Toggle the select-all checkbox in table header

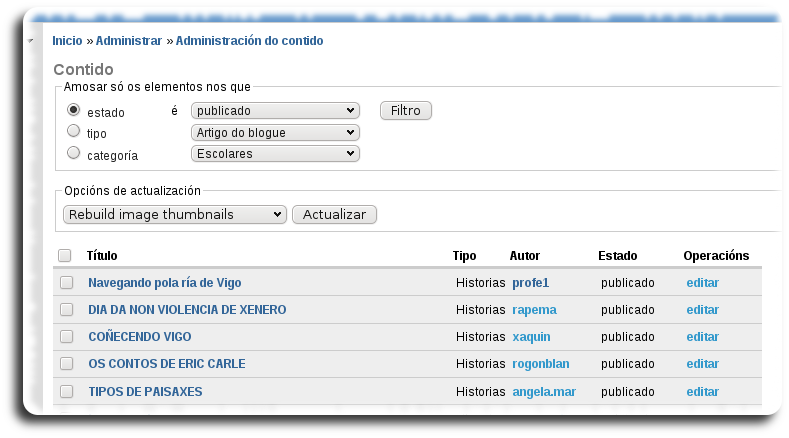click(x=65, y=256)
